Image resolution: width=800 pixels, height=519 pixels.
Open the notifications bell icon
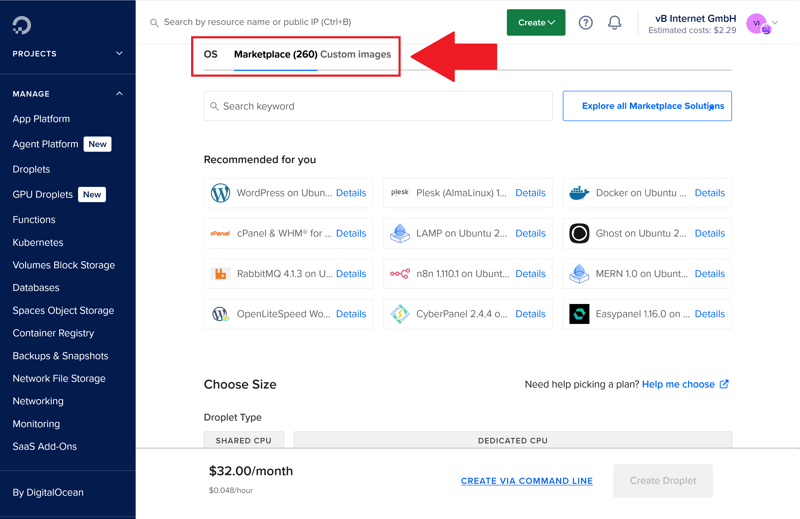click(615, 22)
